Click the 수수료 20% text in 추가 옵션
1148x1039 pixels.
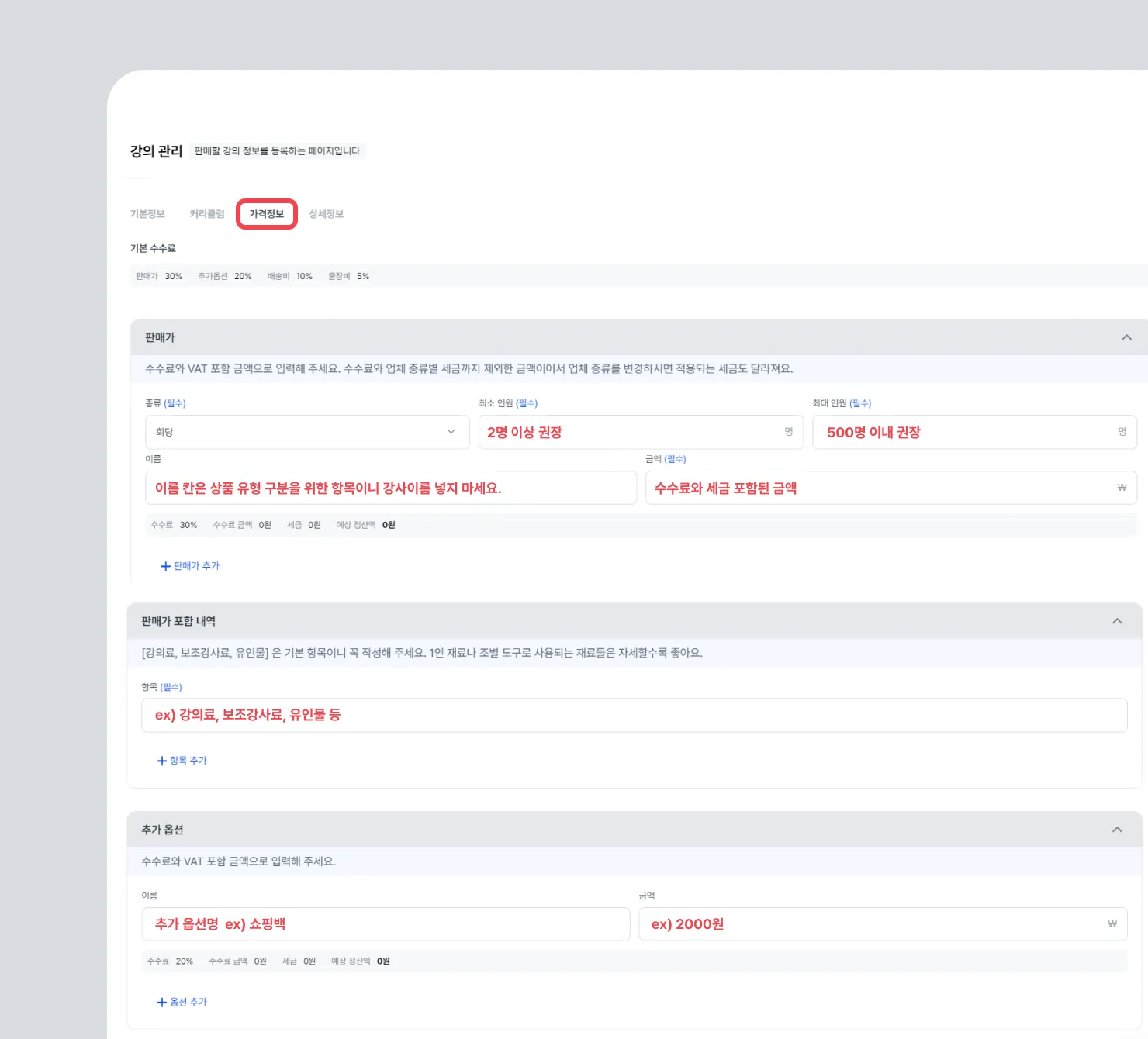click(x=171, y=961)
